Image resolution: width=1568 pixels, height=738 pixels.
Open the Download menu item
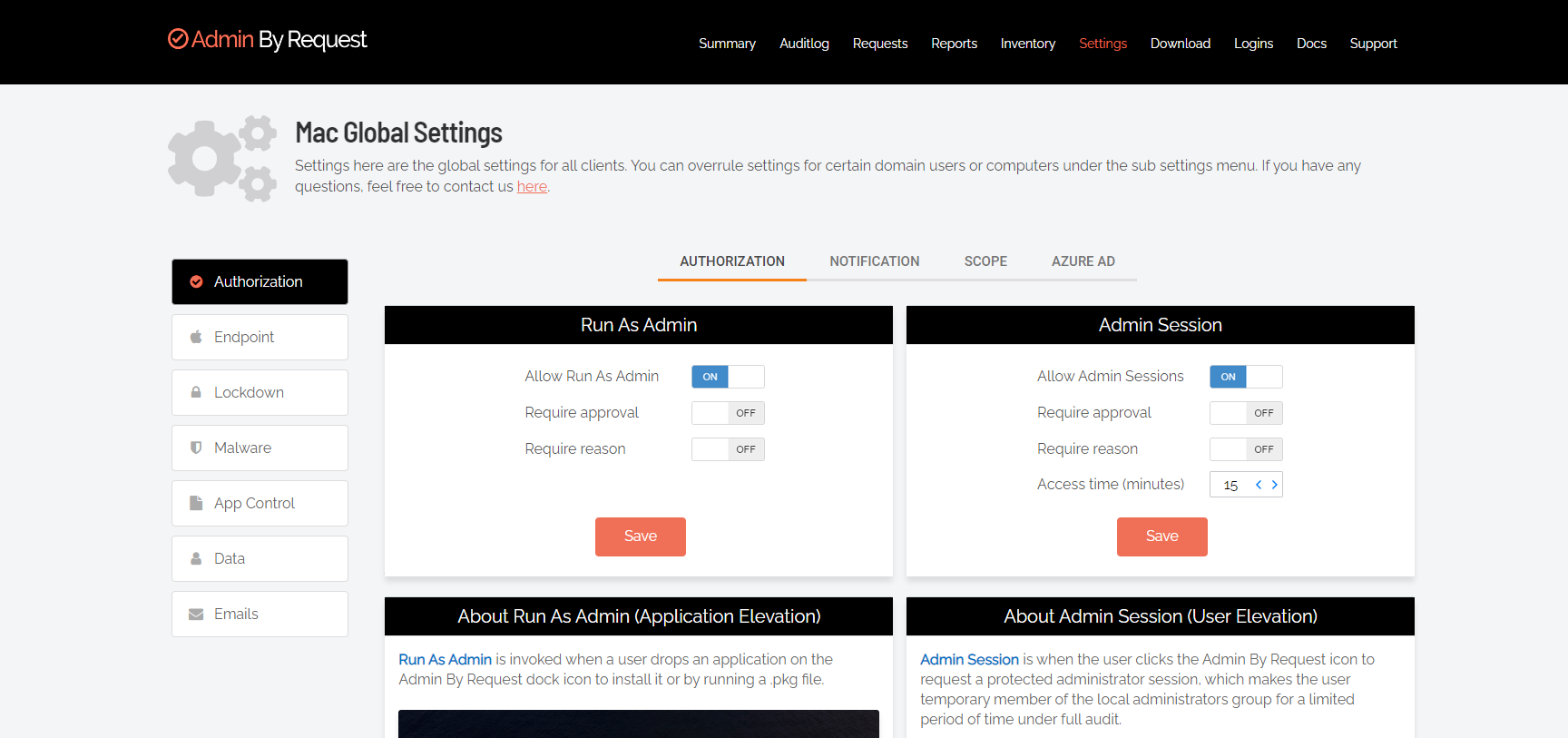(x=1181, y=44)
